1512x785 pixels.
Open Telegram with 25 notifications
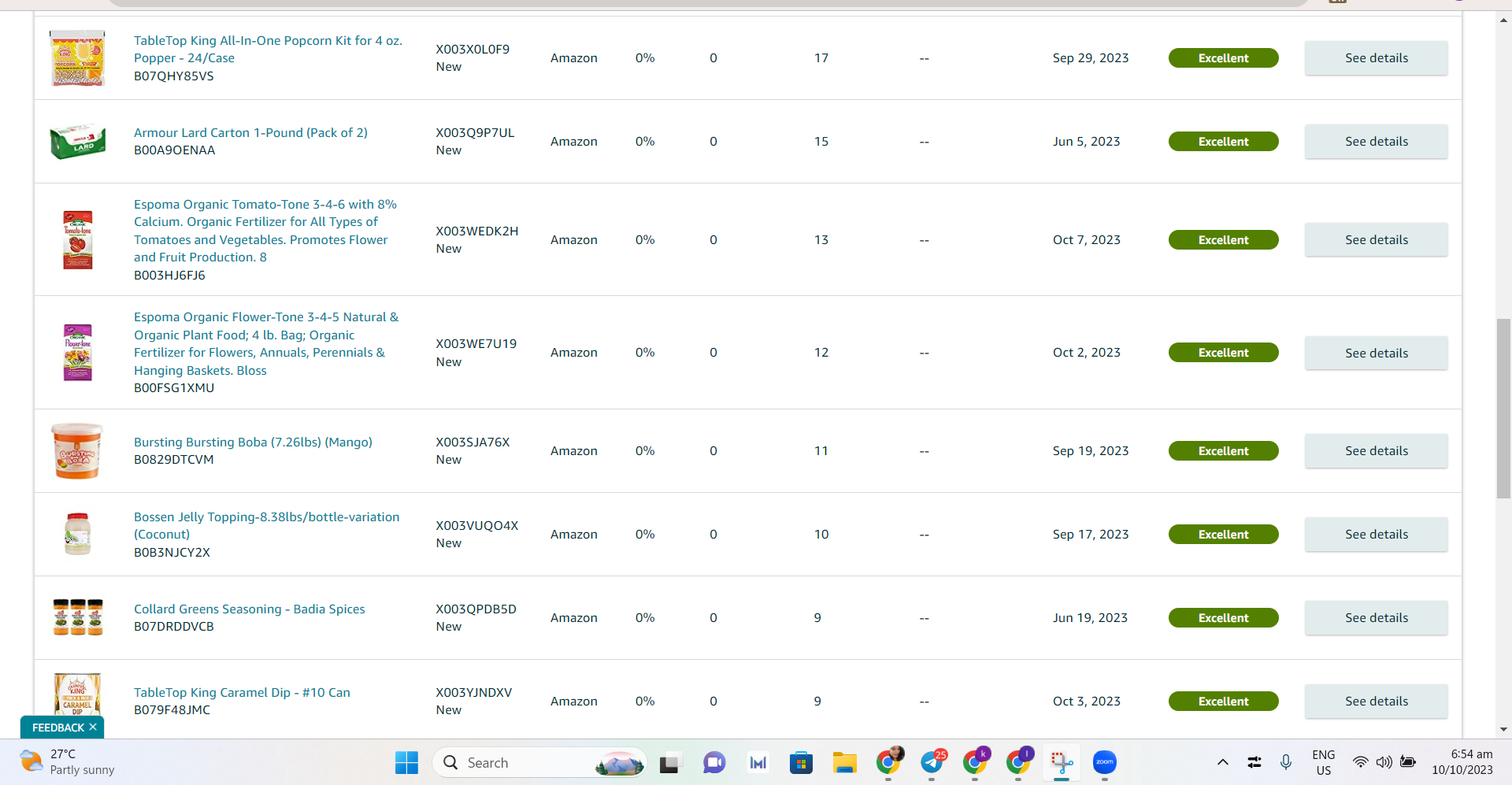pyautogui.click(x=932, y=762)
